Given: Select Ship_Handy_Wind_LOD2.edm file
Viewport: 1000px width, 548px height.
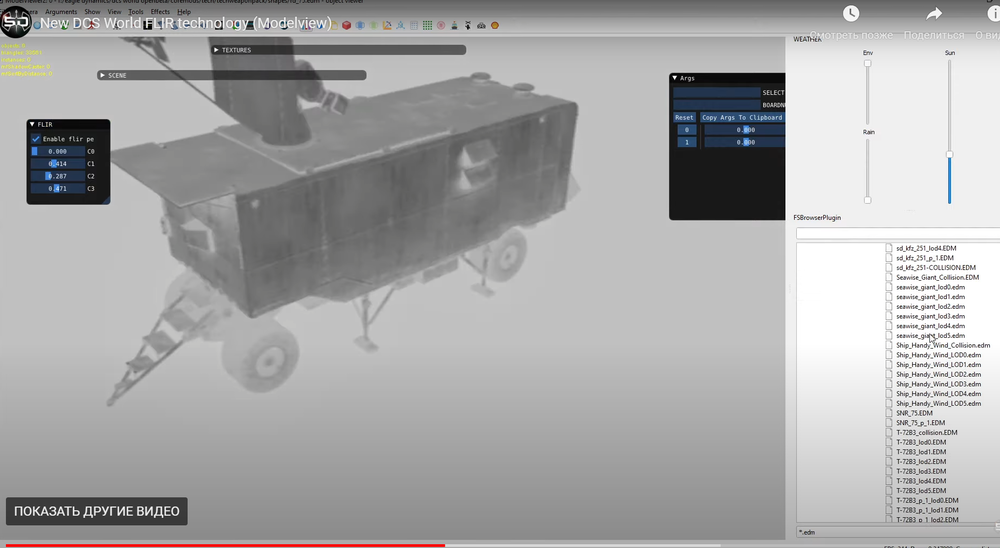Looking at the screenshot, I should click(x=939, y=374).
